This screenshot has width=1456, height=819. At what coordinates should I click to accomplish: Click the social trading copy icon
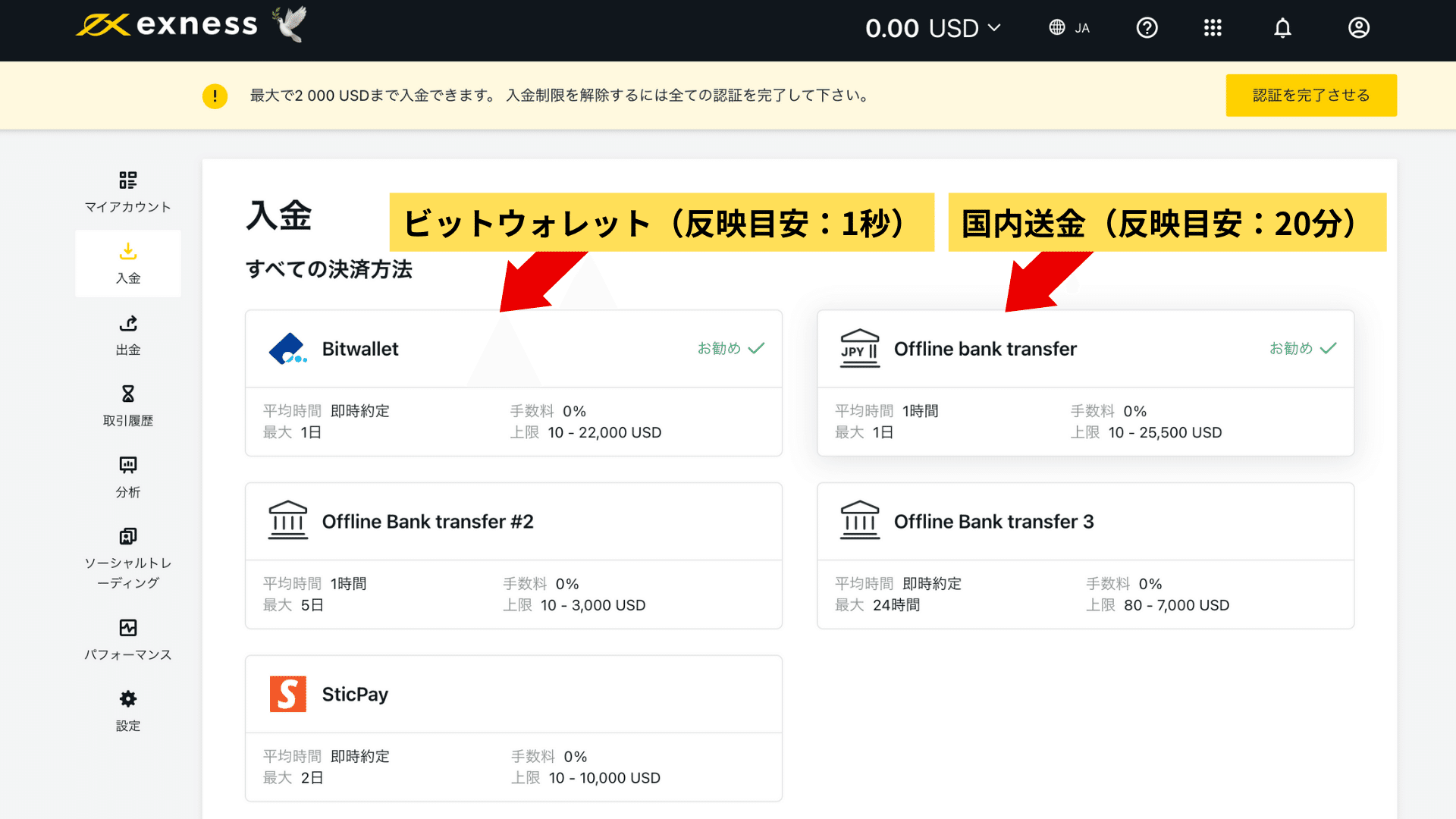pyautogui.click(x=128, y=536)
